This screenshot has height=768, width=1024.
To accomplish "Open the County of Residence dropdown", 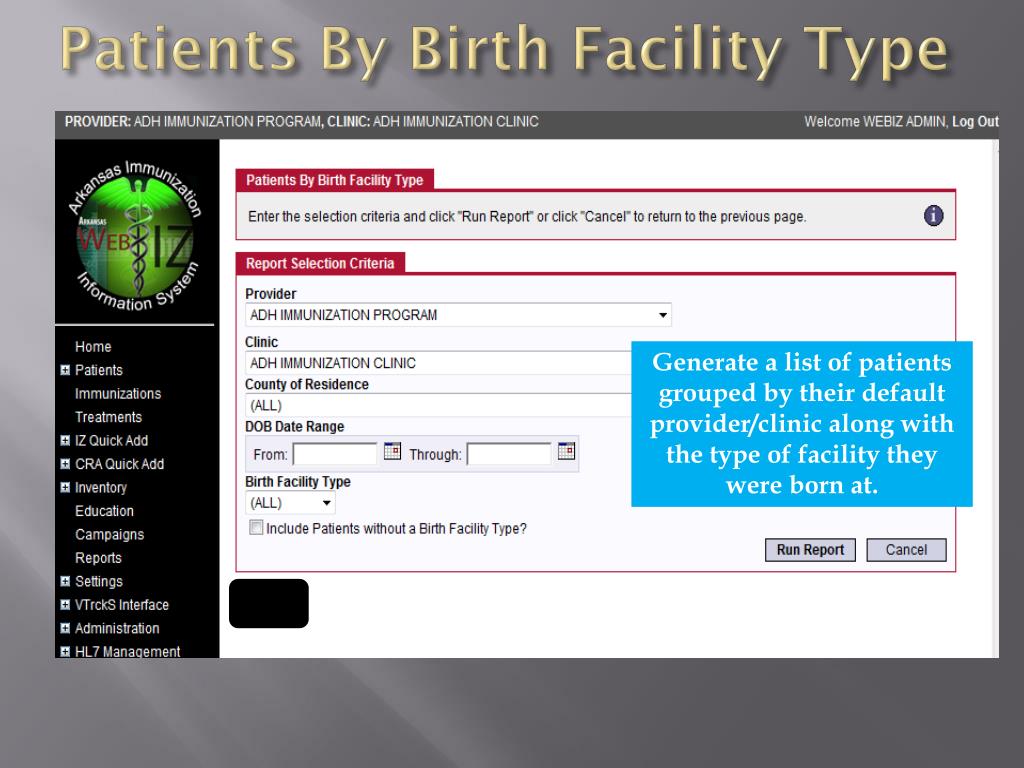I will 438,405.
